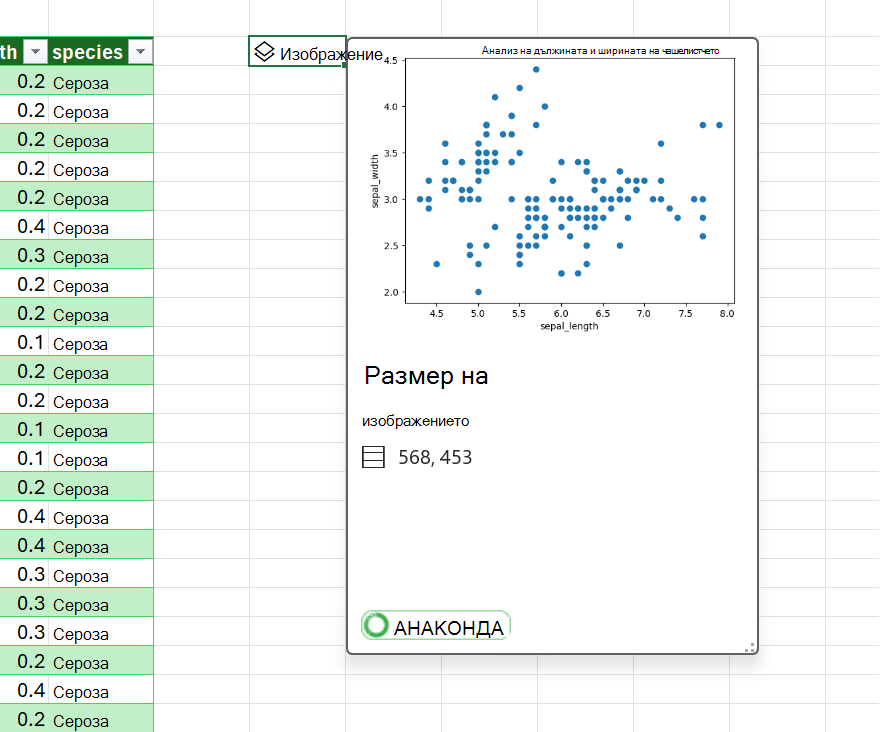Click the sepal_width axis label

(375, 181)
